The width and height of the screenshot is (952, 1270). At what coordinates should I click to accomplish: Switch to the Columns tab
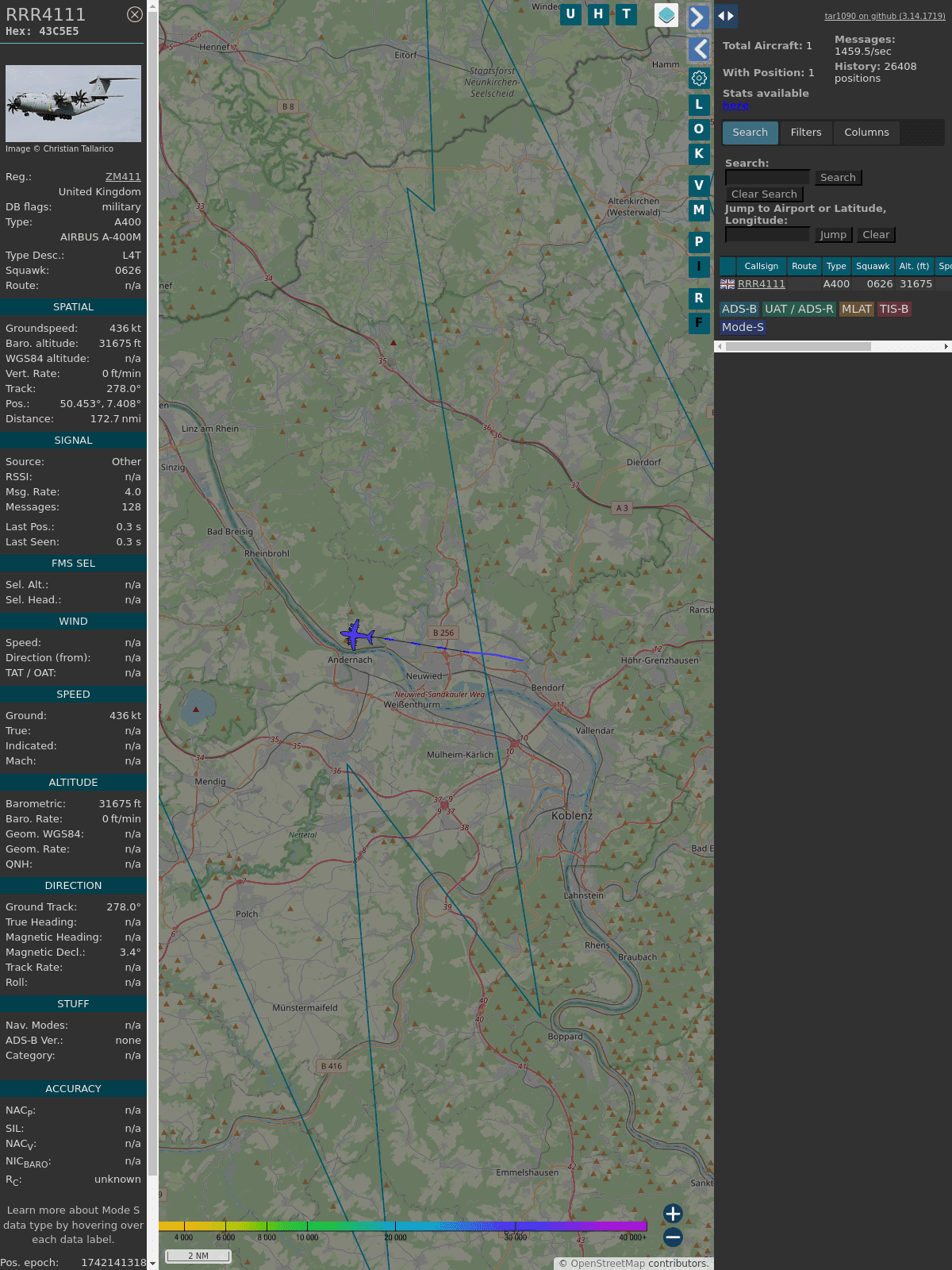point(866,133)
